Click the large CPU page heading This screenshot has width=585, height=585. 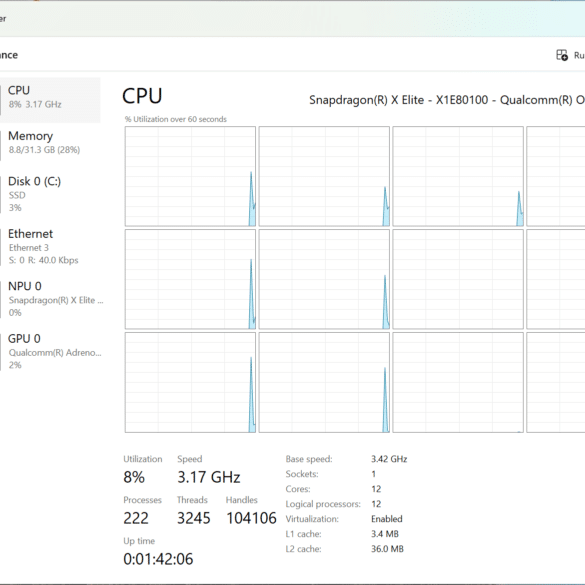142,96
